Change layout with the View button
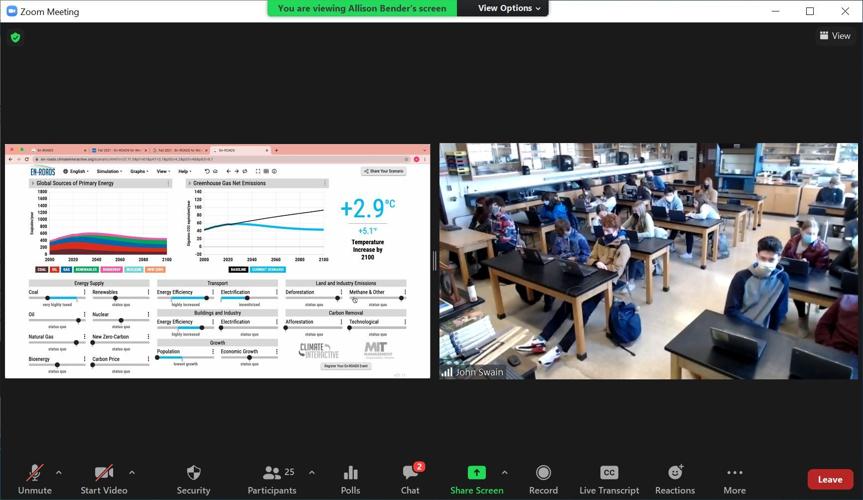863x500 pixels. 835,36
